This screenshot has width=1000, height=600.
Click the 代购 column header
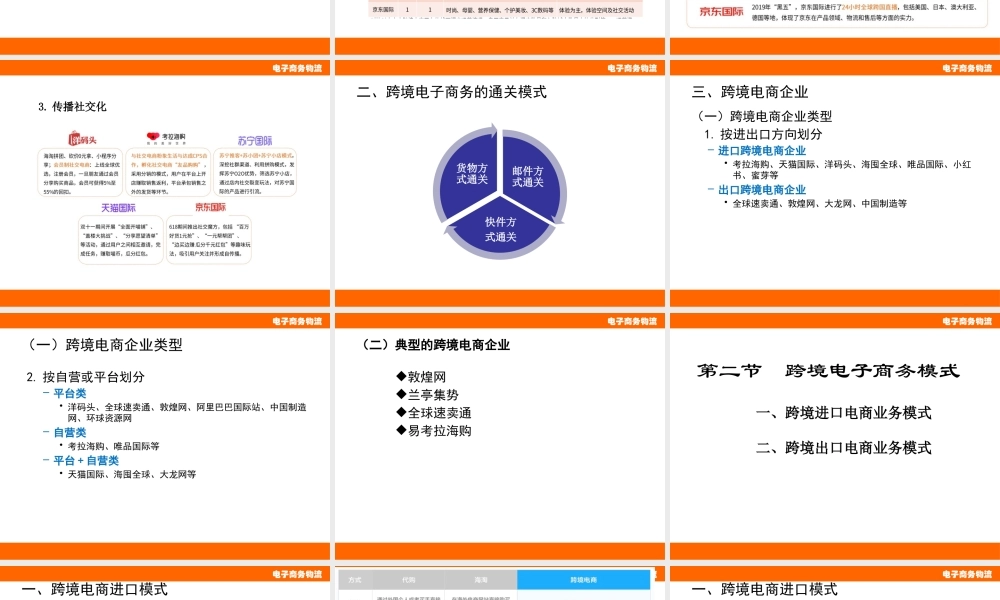click(x=407, y=579)
